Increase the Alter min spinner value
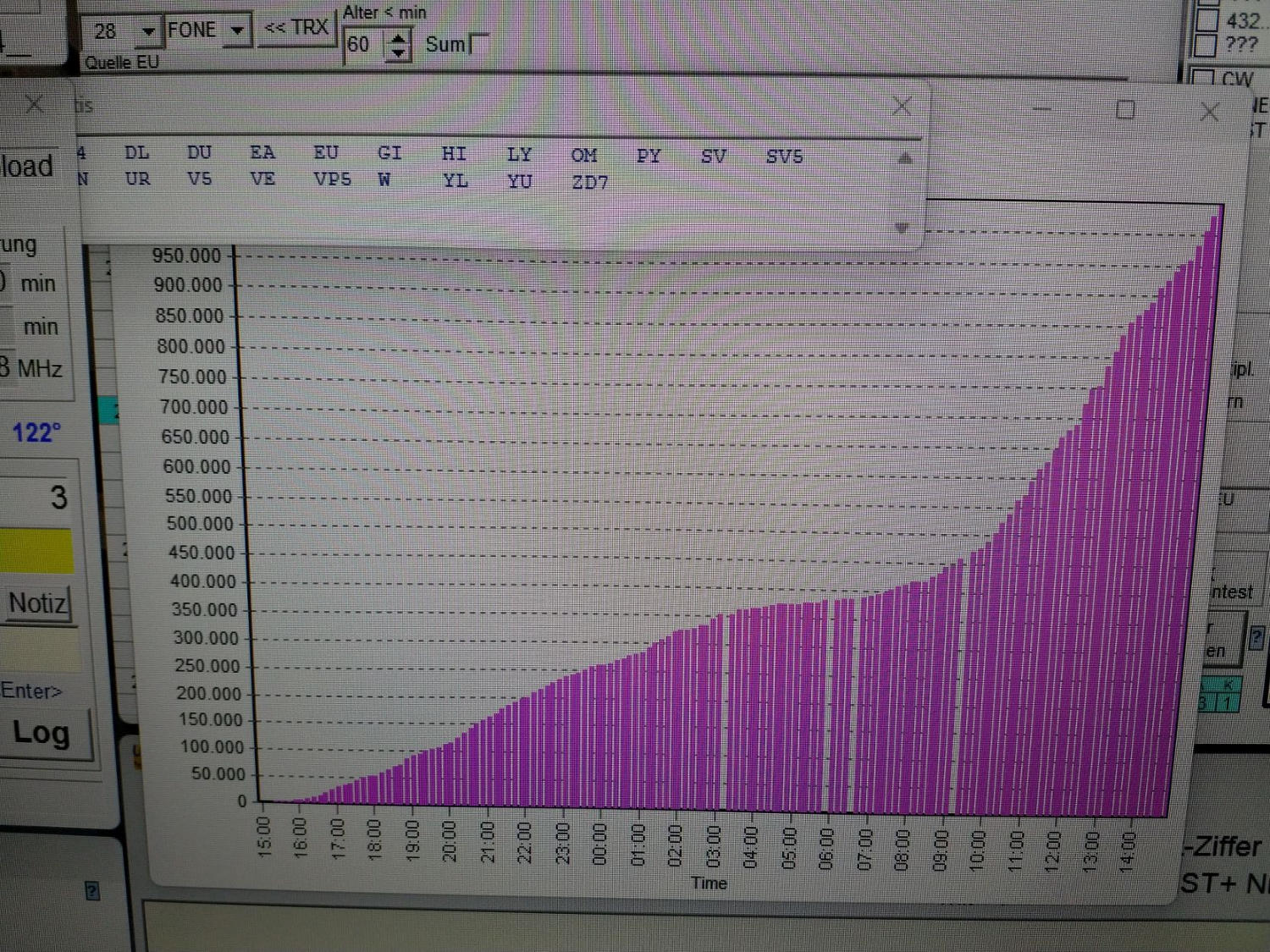This screenshot has width=1270, height=952. tap(397, 37)
